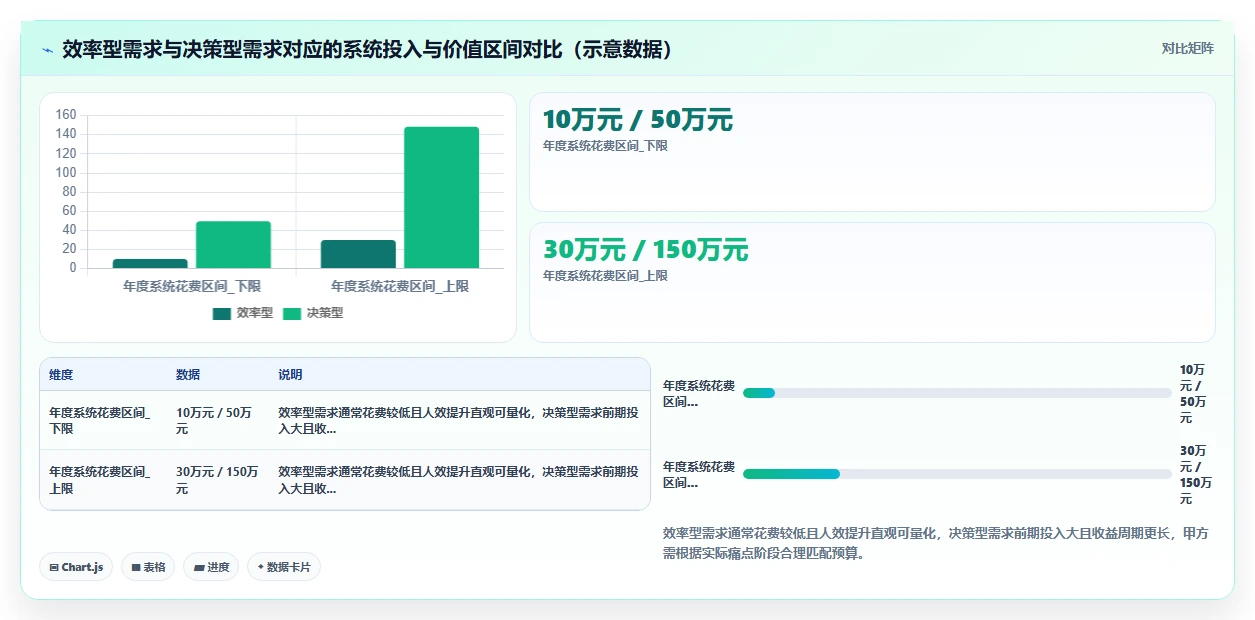Click the 数据 column header
Viewport: 1255px width, 620px height.
coord(188,374)
